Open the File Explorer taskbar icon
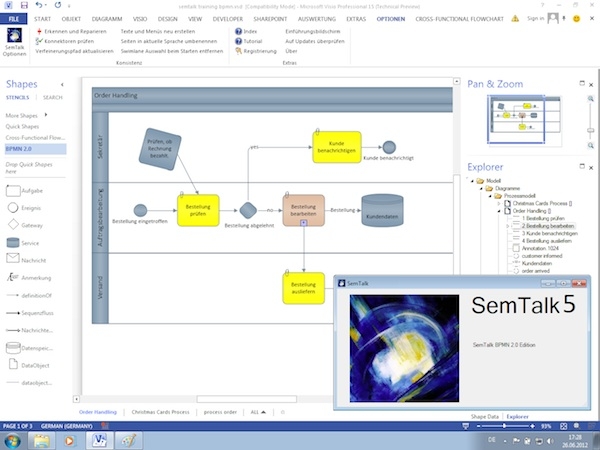The image size is (600, 450). click(x=41, y=440)
